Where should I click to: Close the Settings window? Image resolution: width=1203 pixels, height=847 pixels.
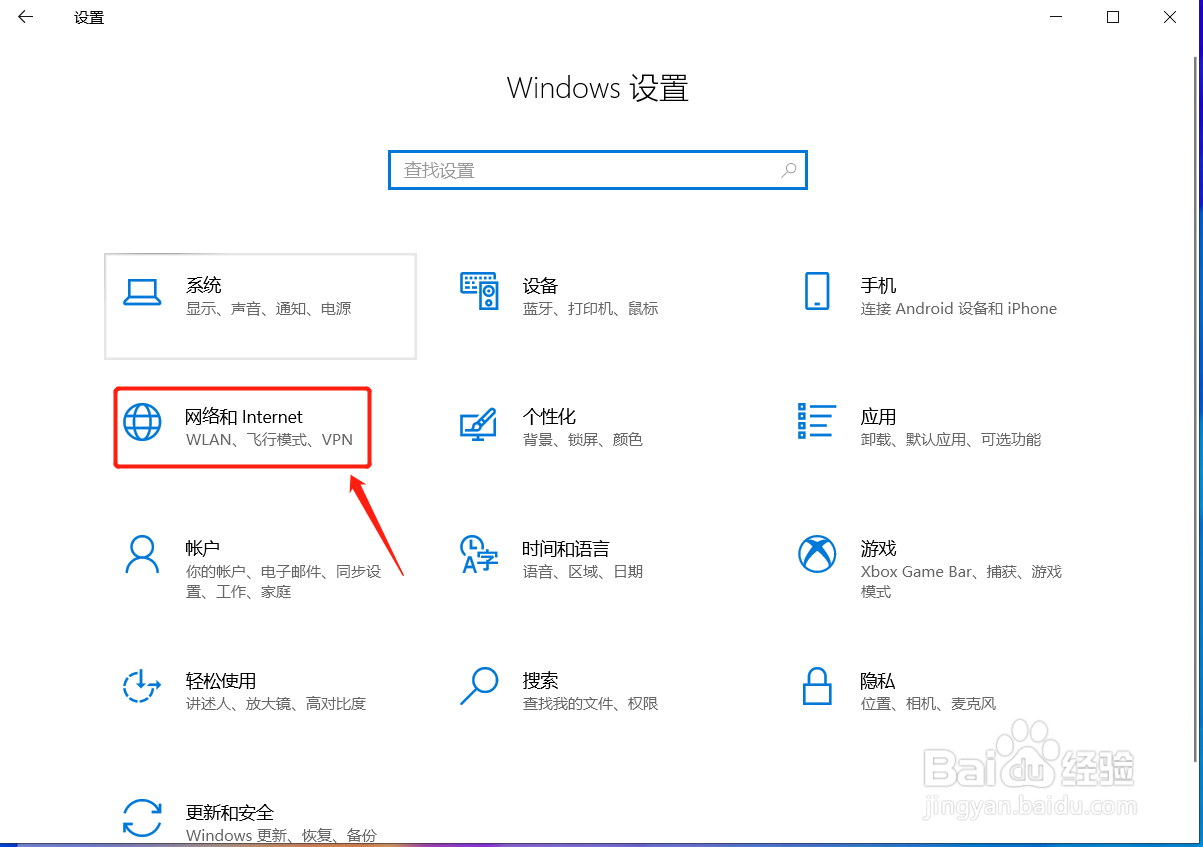click(x=1170, y=17)
